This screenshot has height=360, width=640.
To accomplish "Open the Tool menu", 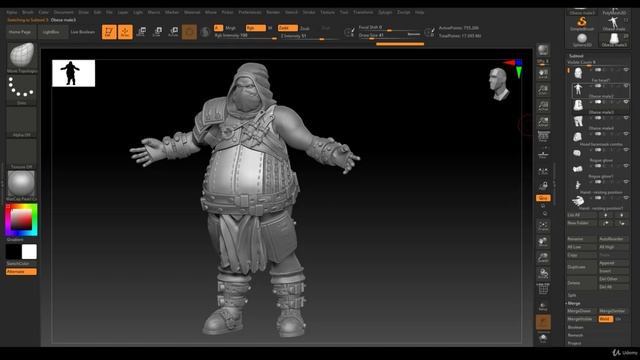I will coord(344,12).
